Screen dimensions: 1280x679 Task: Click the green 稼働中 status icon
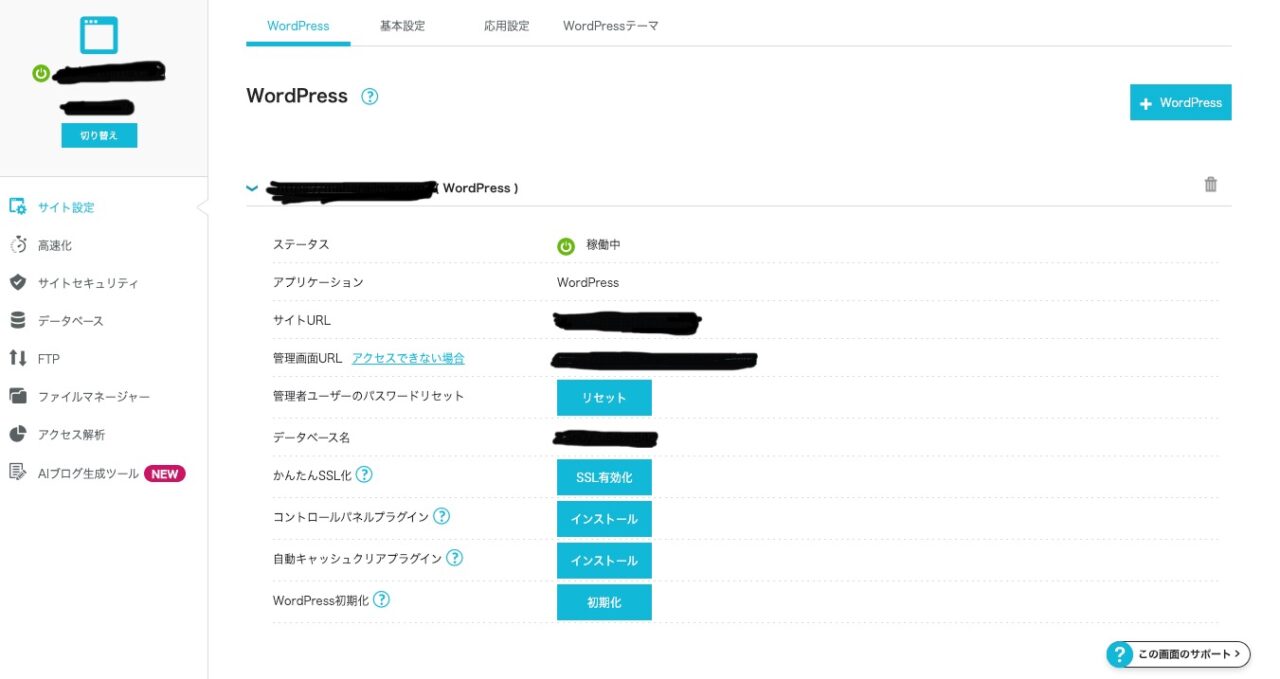point(566,245)
